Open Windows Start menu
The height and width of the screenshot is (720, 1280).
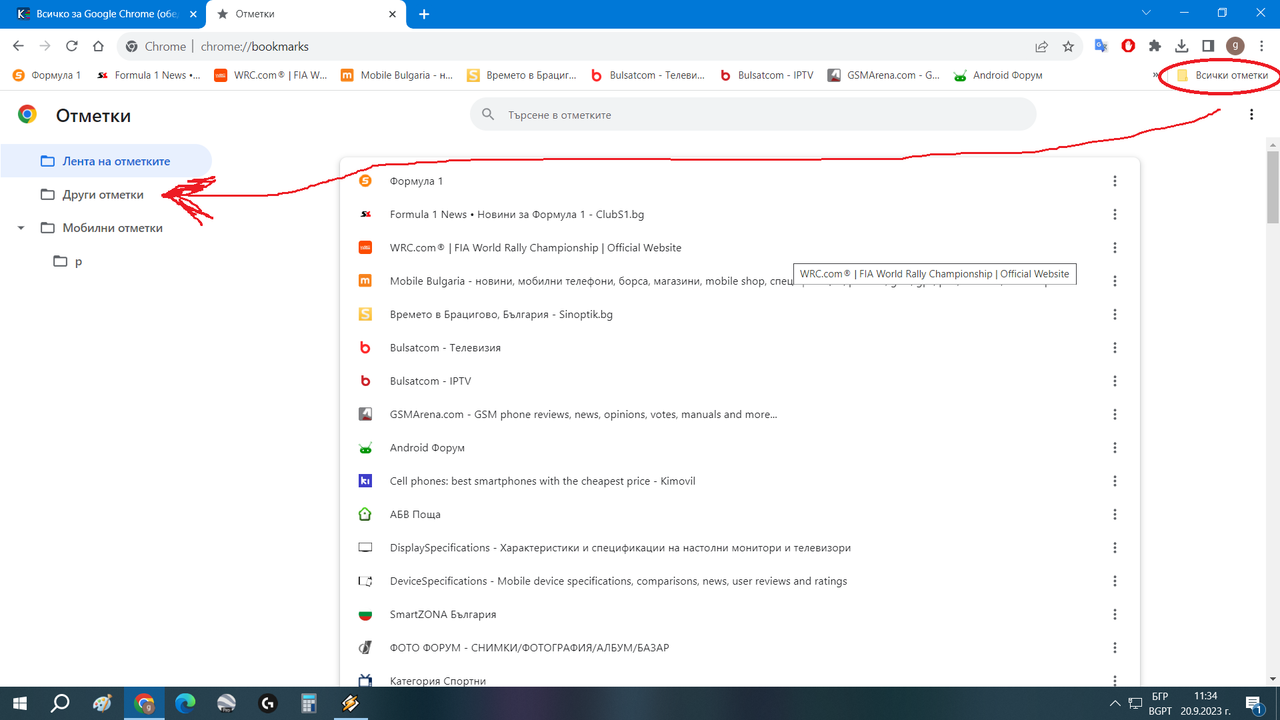click(19, 703)
